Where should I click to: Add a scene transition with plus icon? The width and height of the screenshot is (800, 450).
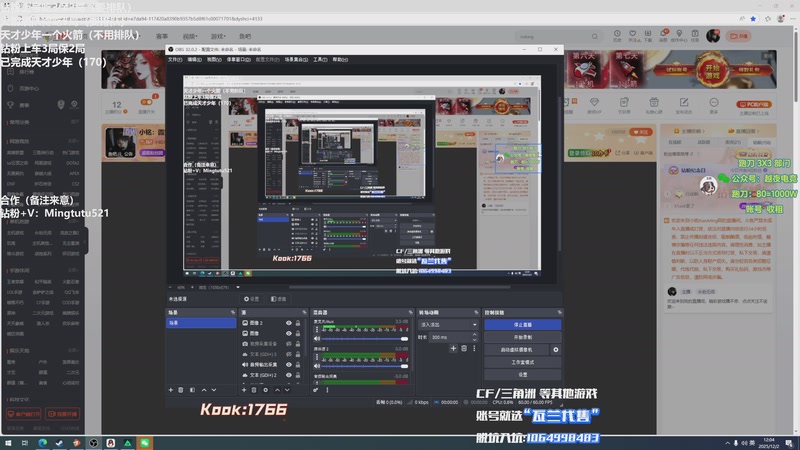coord(453,348)
